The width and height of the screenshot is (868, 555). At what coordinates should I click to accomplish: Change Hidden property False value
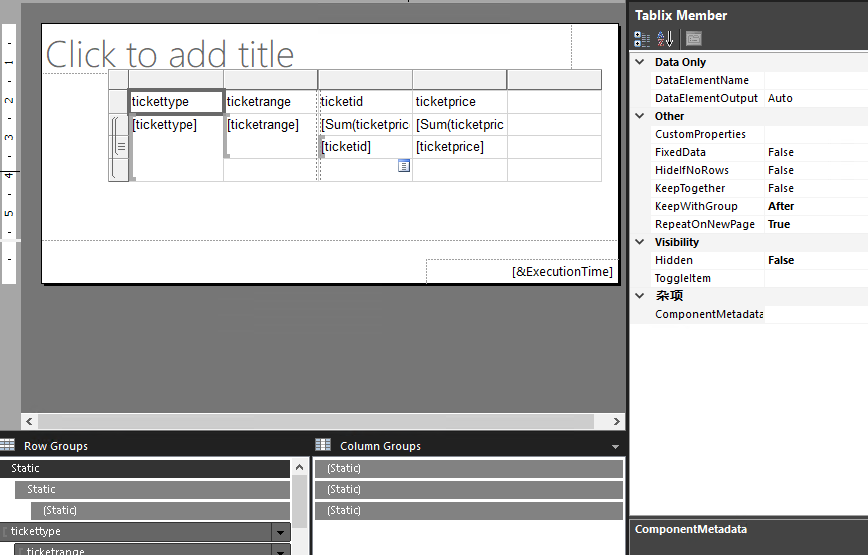(816, 260)
